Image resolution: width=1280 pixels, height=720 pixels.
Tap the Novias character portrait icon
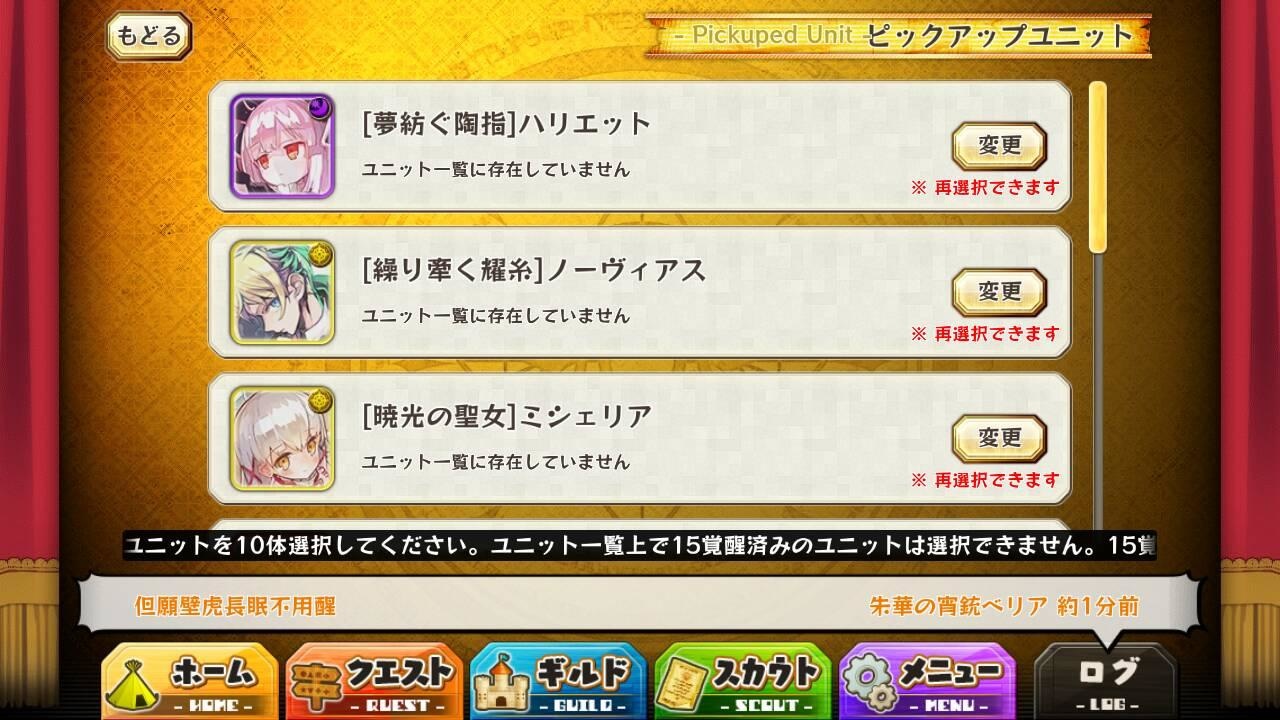point(266,292)
